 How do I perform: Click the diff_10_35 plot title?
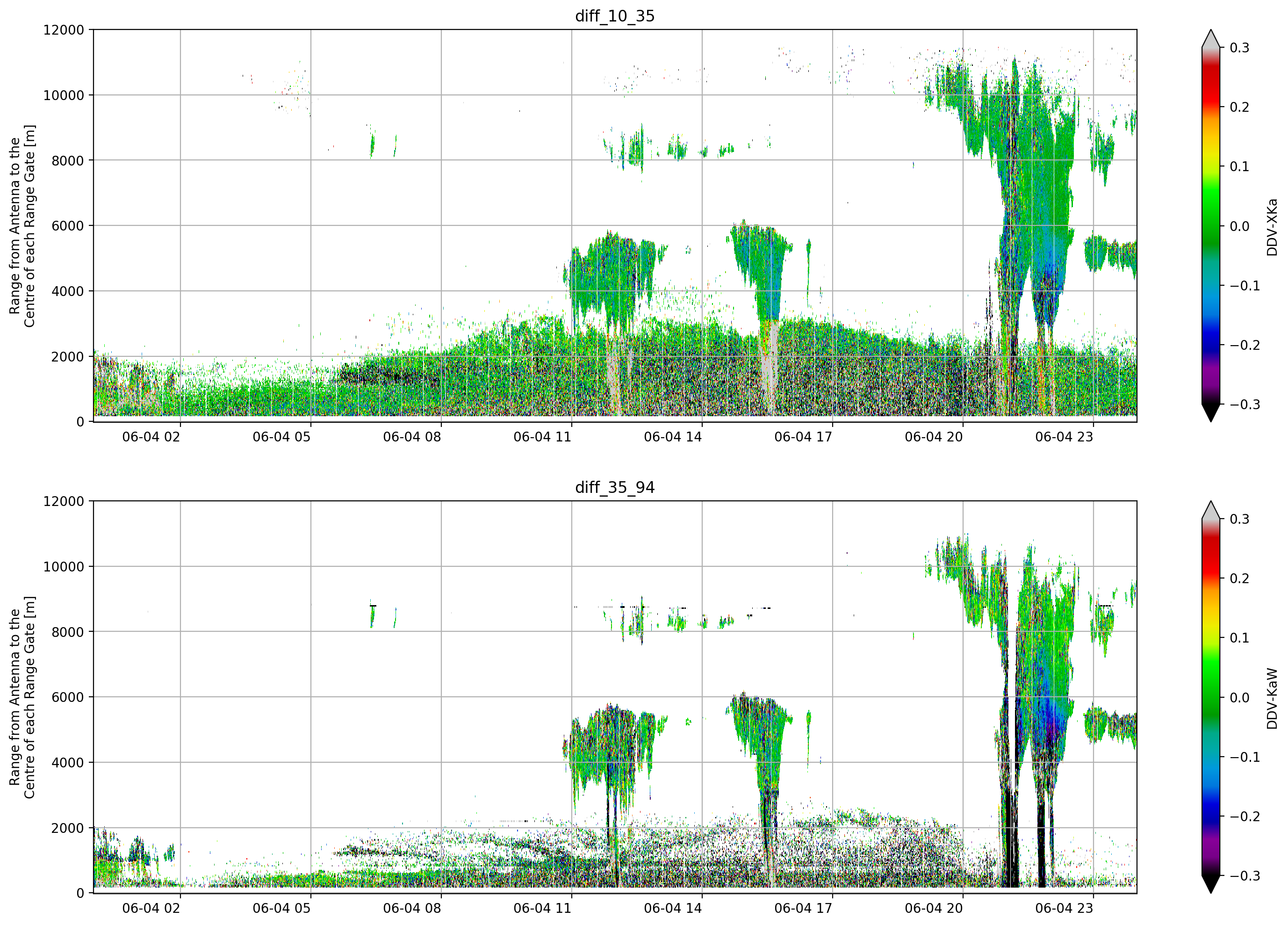pos(615,16)
